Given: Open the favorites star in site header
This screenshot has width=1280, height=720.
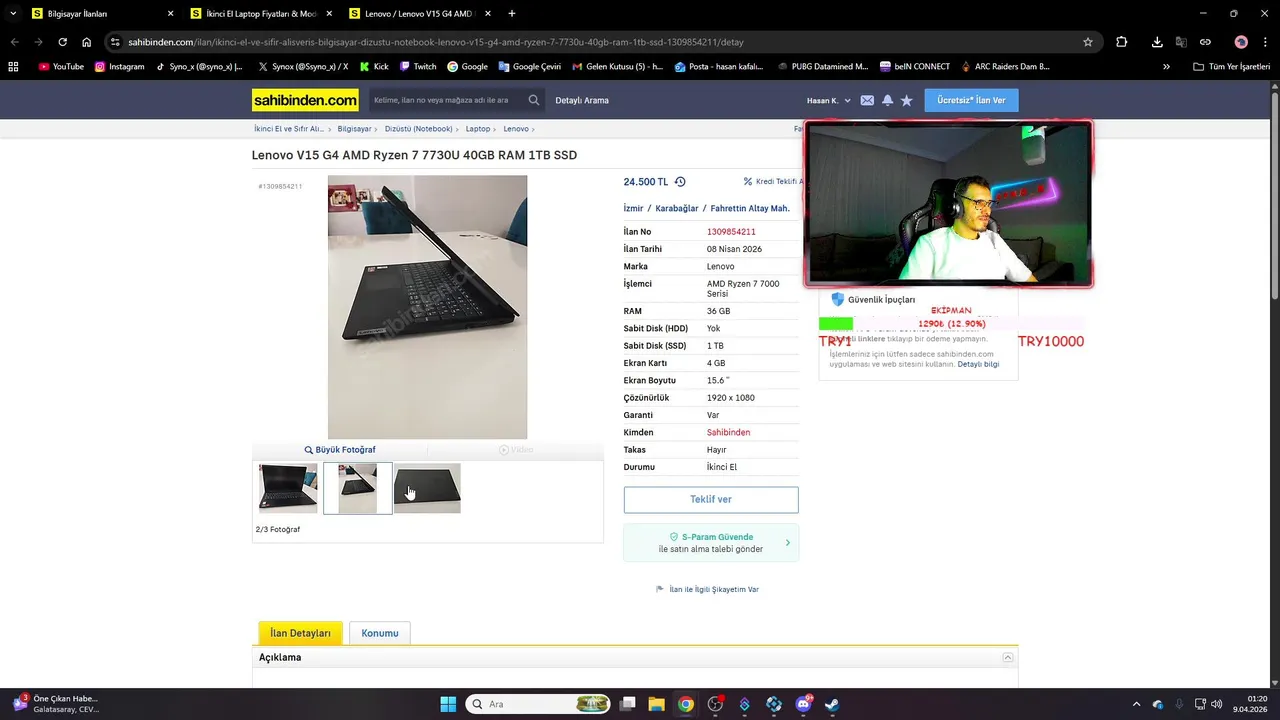Looking at the screenshot, I should click(907, 101).
